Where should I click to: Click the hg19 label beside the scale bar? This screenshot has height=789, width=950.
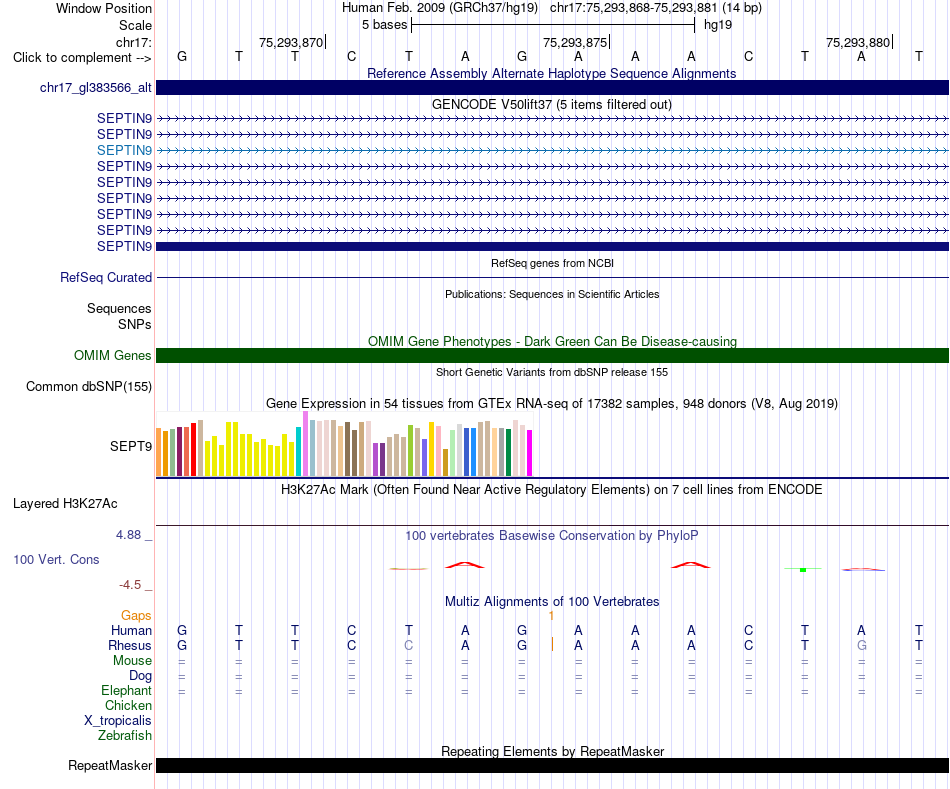[x=718, y=25]
